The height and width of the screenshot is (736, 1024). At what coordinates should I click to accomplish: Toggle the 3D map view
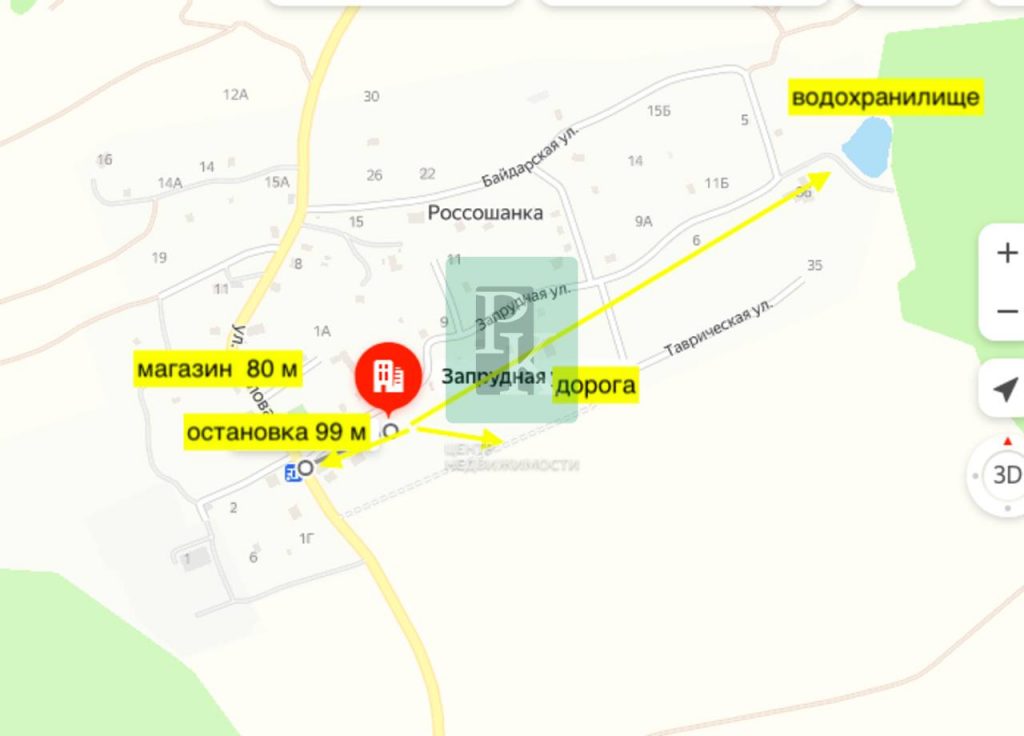coord(1005,475)
